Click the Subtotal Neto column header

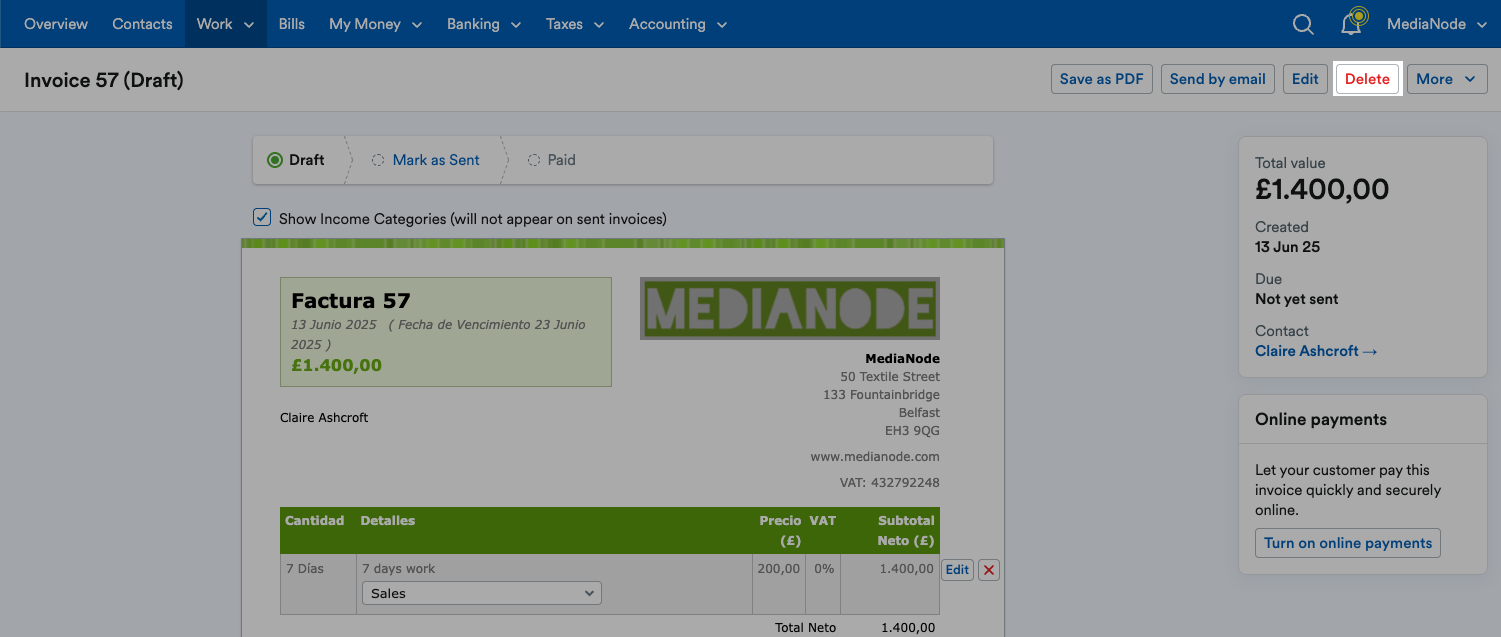pos(905,531)
